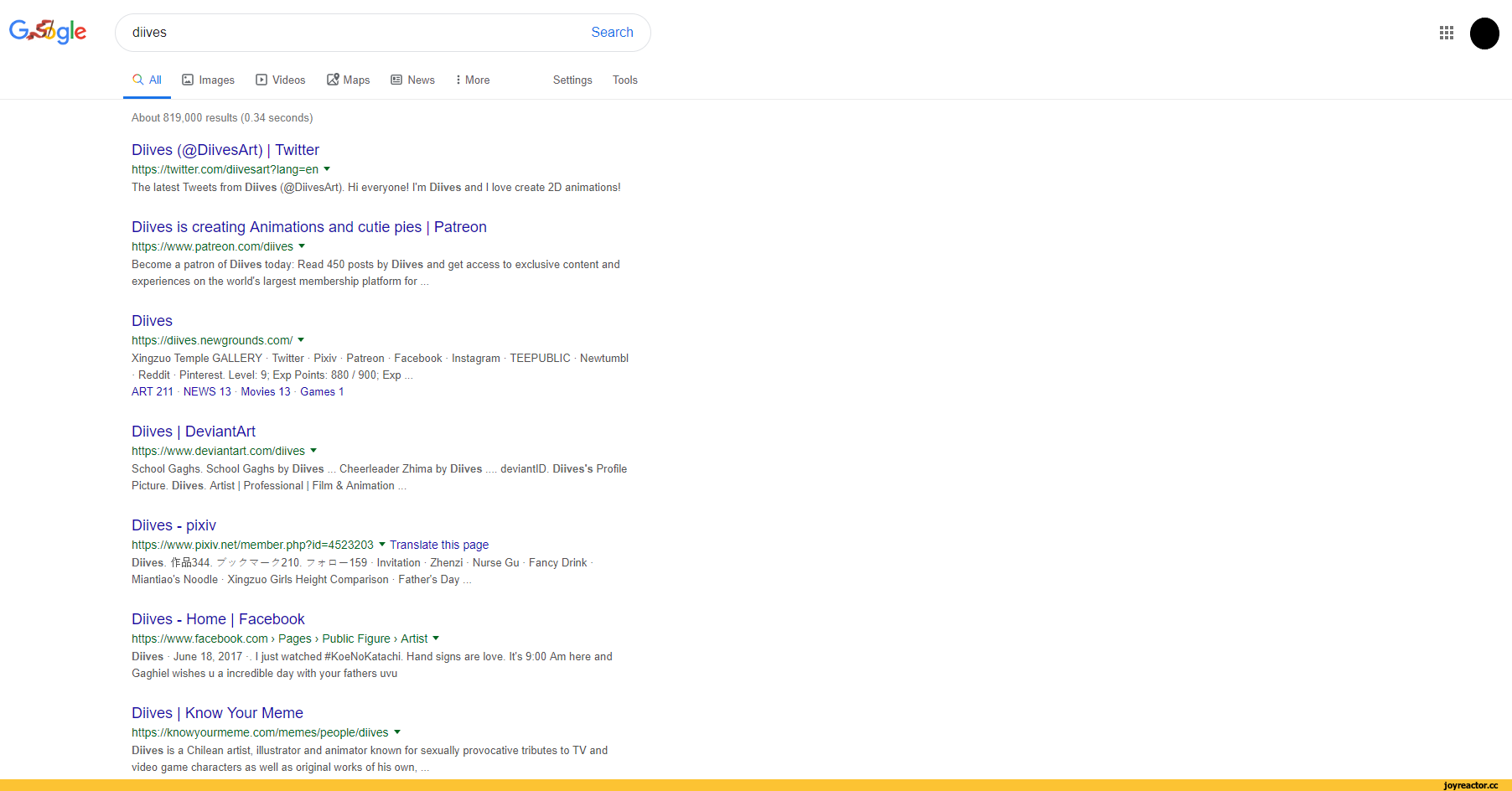This screenshot has width=1512, height=791.
Task: Click Translate this page link
Action: pyautogui.click(x=439, y=545)
